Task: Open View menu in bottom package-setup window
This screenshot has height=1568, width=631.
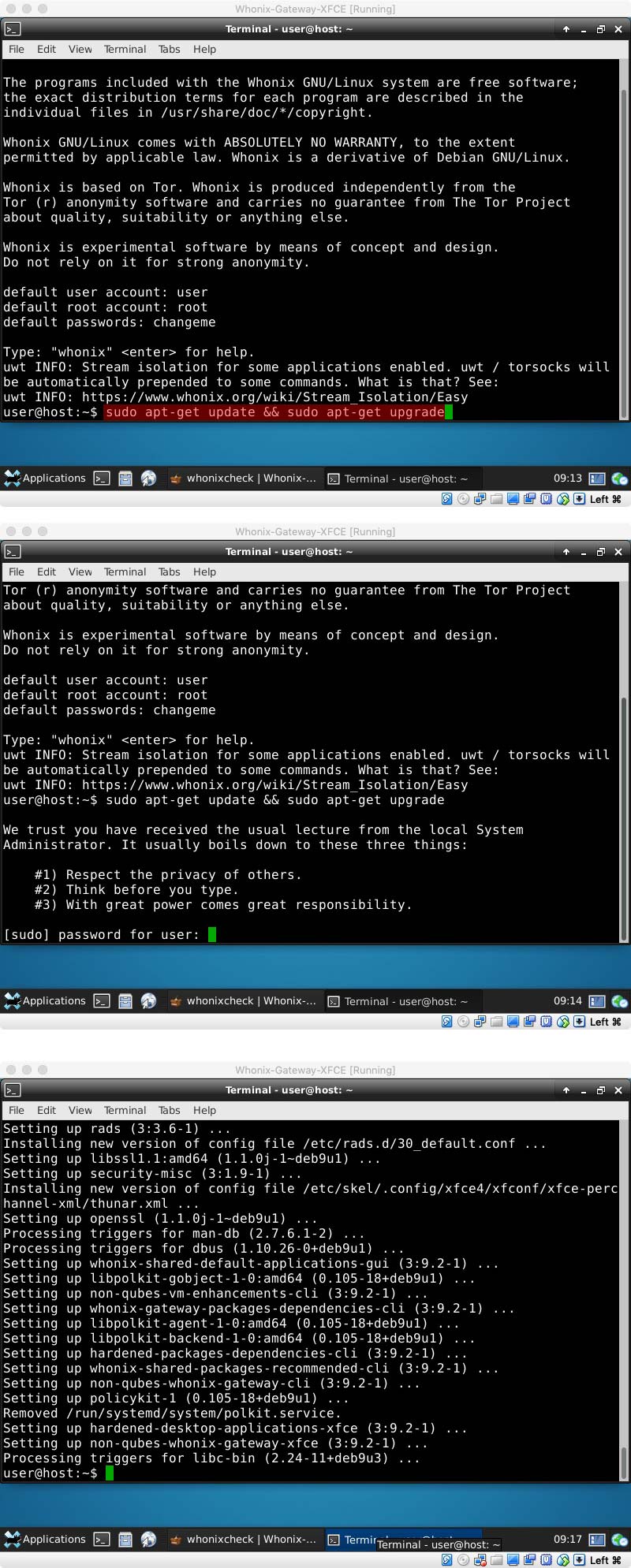Action: [x=80, y=1110]
